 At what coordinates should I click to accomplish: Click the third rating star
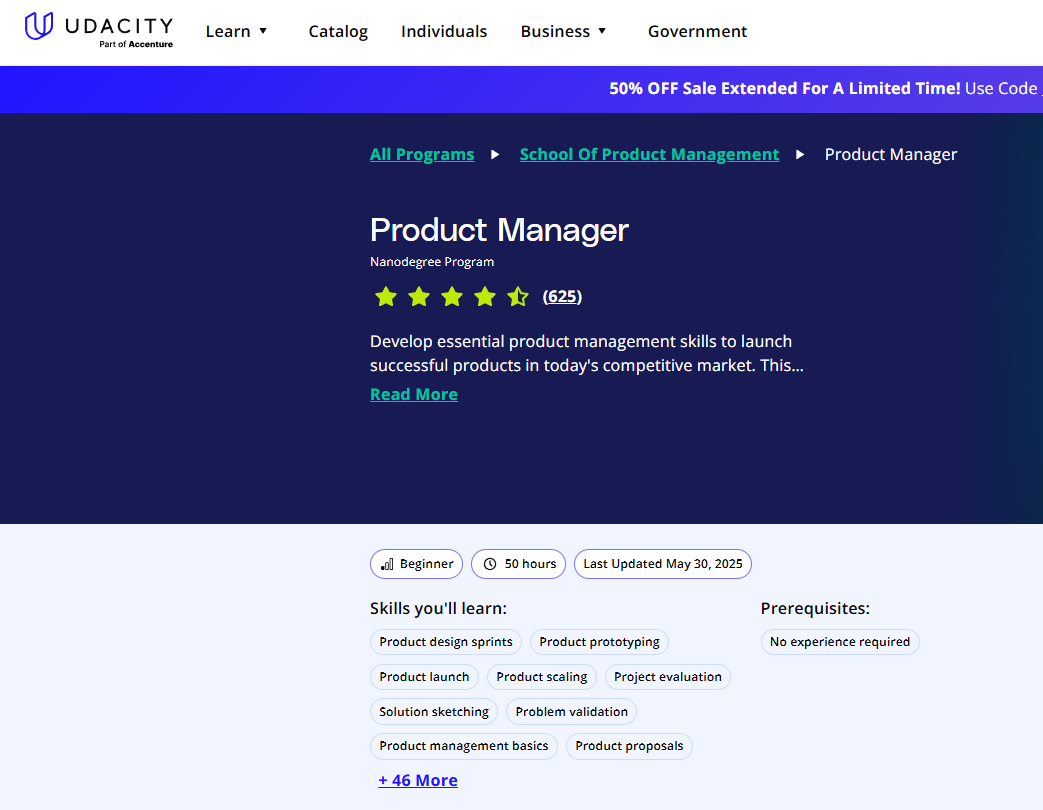[x=452, y=297]
